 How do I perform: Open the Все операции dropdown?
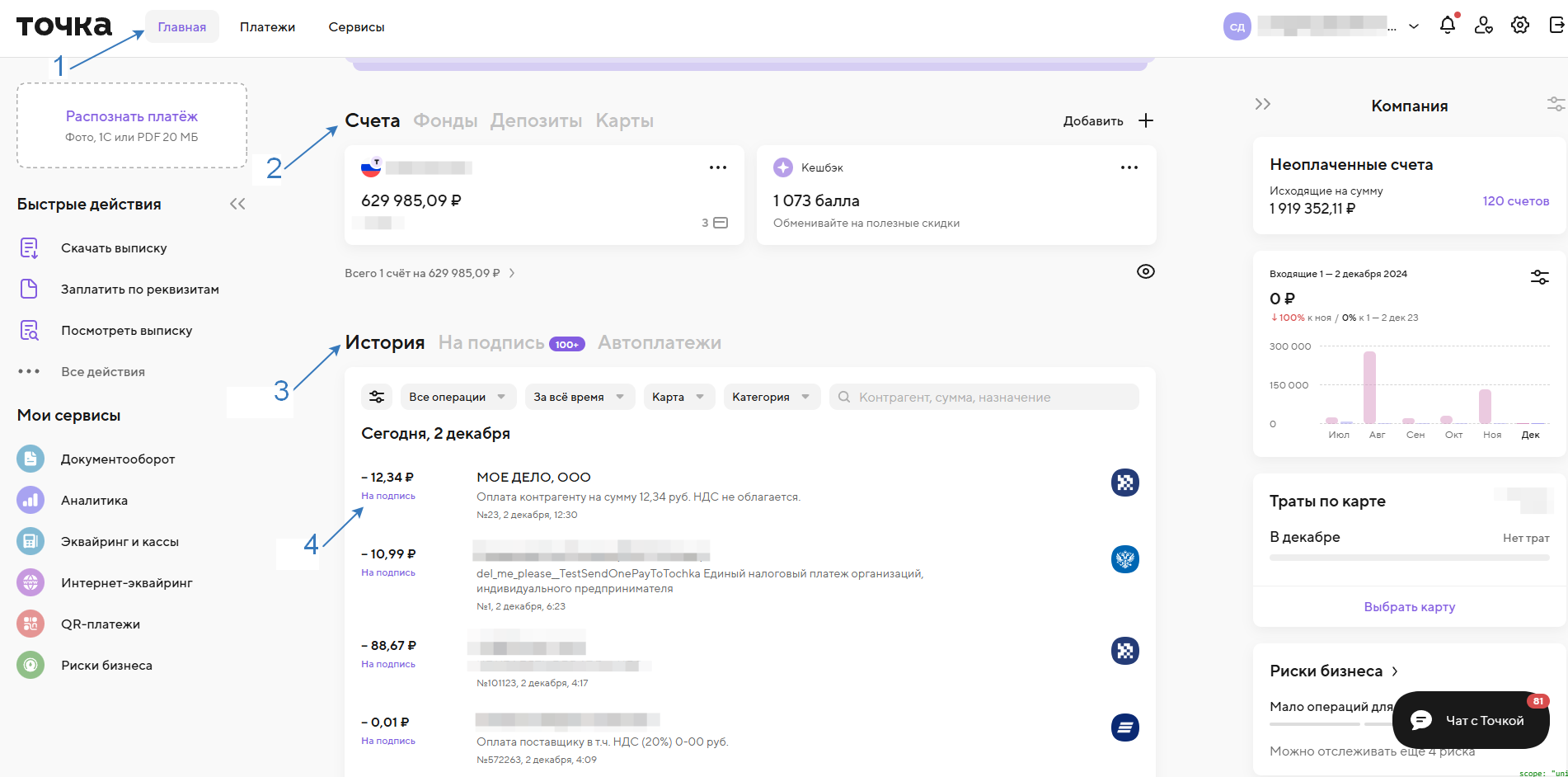[458, 397]
